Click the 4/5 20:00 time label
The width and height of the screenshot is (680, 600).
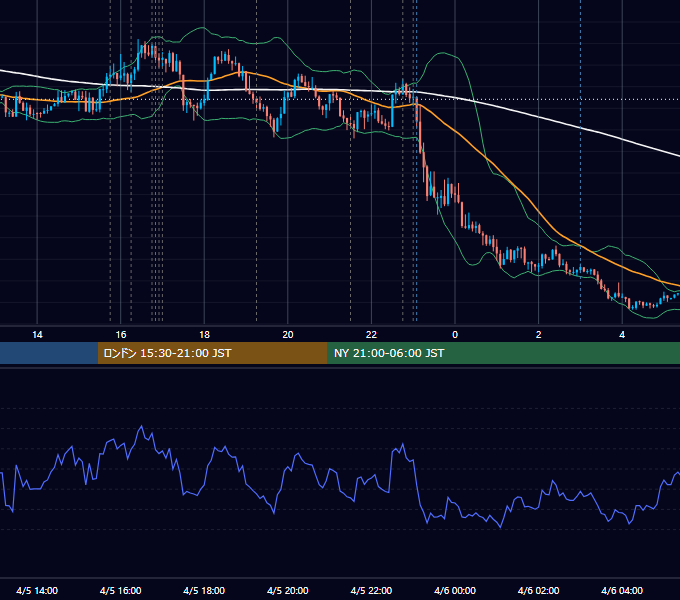coord(288,590)
